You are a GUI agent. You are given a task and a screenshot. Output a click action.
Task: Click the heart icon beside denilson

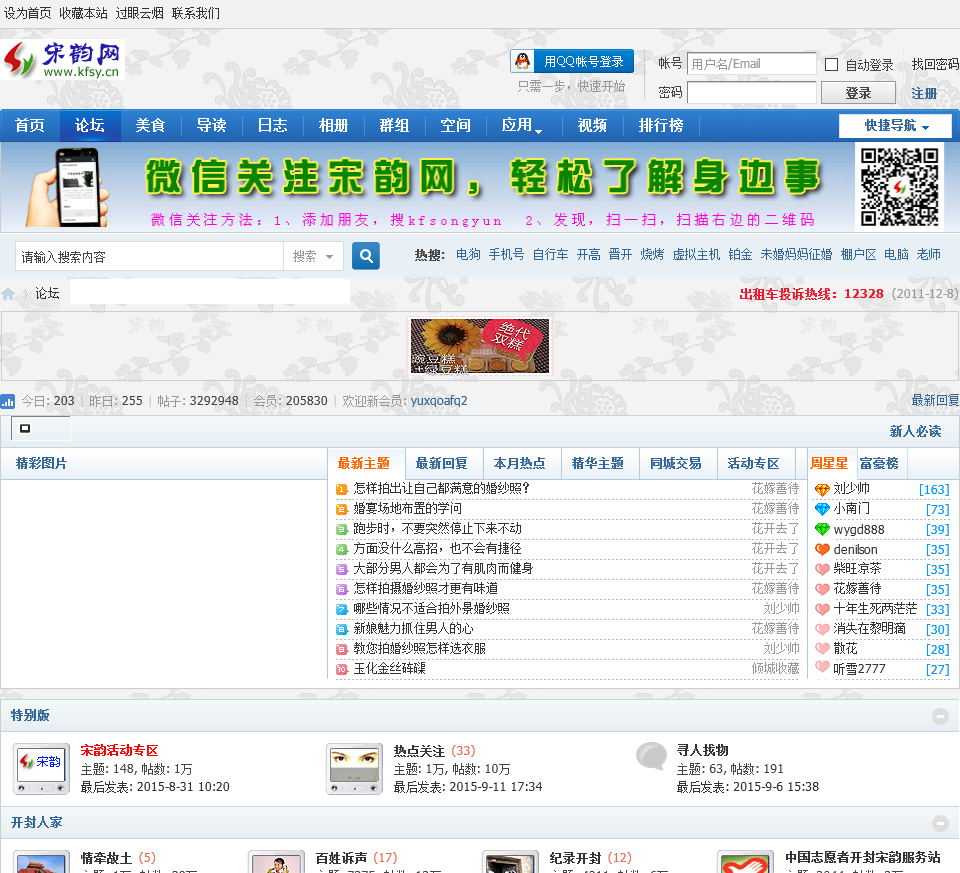822,550
